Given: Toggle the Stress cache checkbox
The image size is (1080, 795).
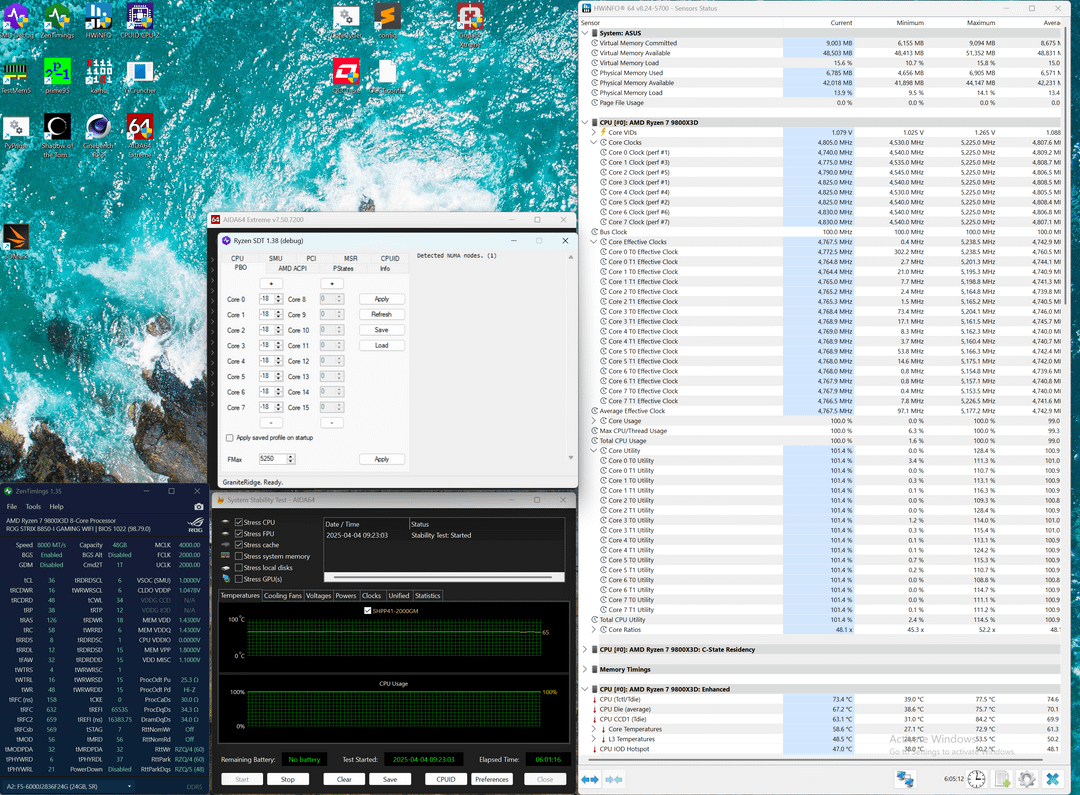Looking at the screenshot, I should pyautogui.click(x=238, y=545).
